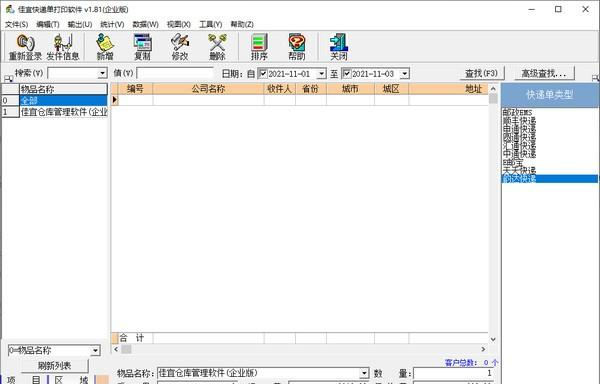Open the 输出(U) menu

point(80,24)
